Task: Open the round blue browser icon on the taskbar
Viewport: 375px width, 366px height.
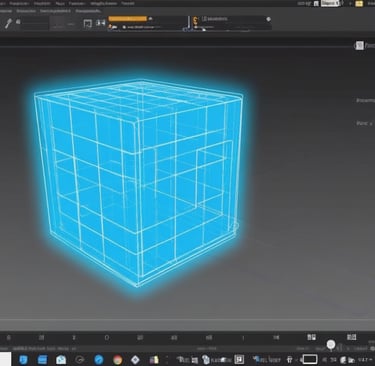Action: 99,360
